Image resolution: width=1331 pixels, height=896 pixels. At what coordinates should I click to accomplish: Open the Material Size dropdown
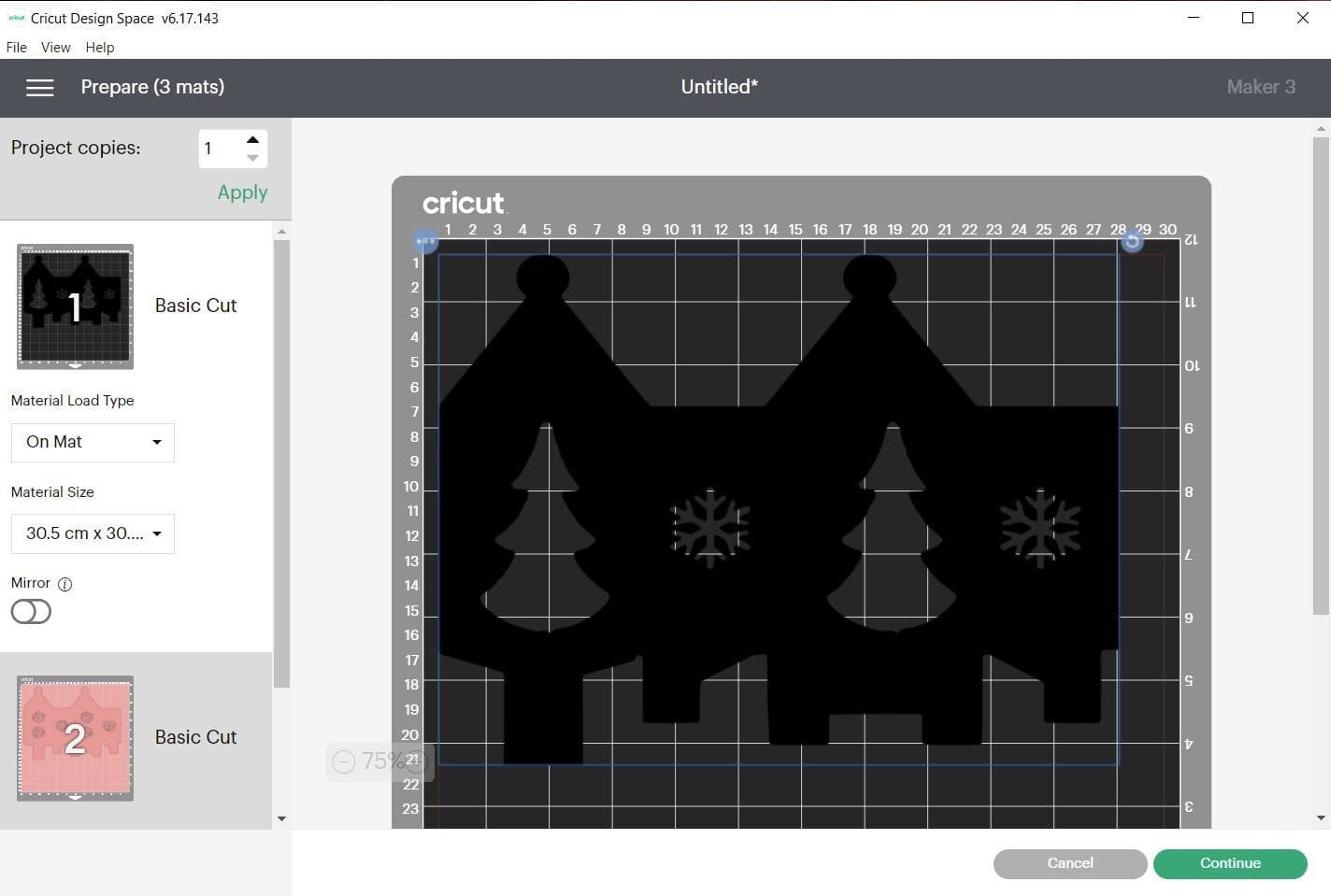93,533
